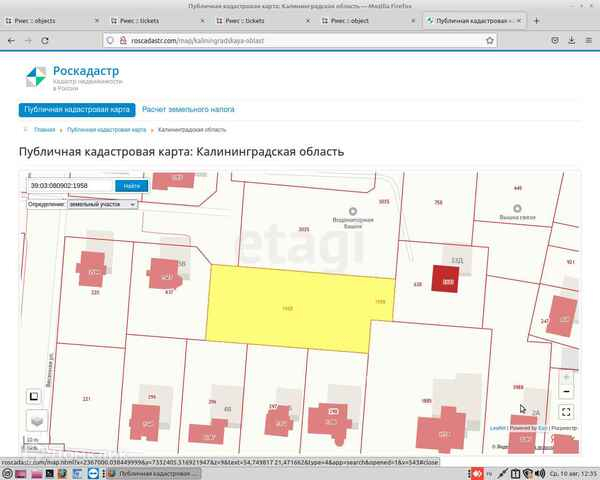Click the Роскадастр site title text

[86, 71]
